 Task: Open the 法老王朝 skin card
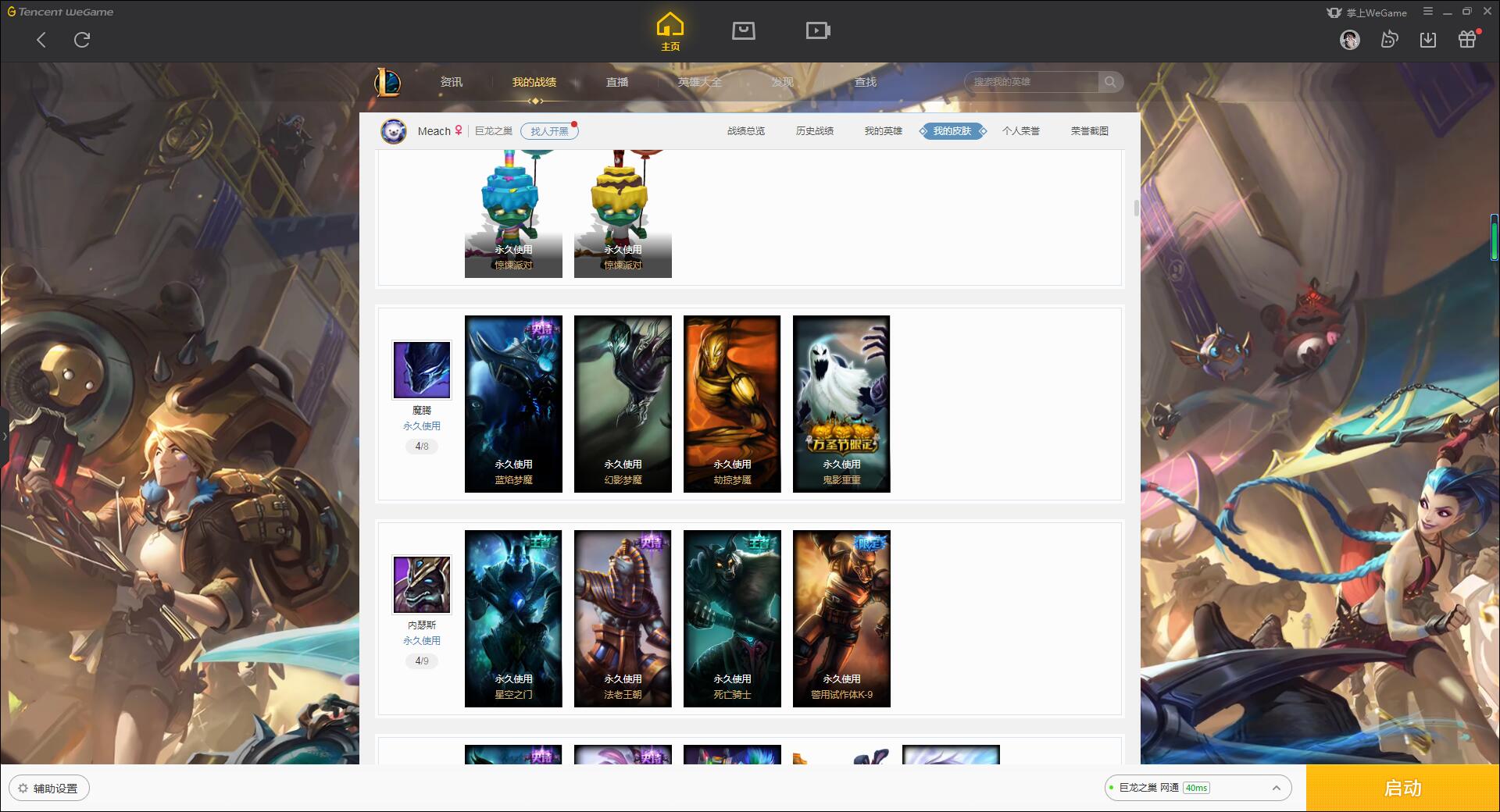tap(623, 618)
